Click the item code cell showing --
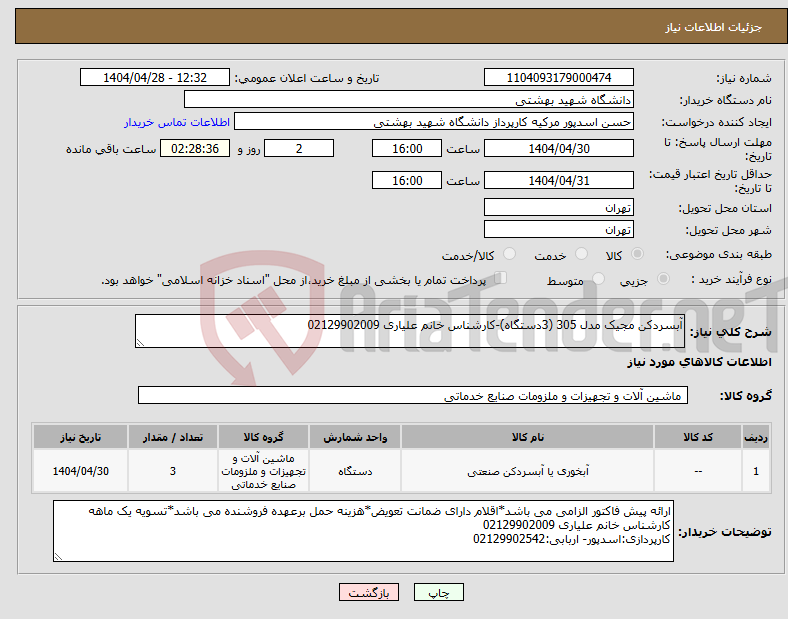The width and height of the screenshot is (788, 619). click(x=698, y=471)
